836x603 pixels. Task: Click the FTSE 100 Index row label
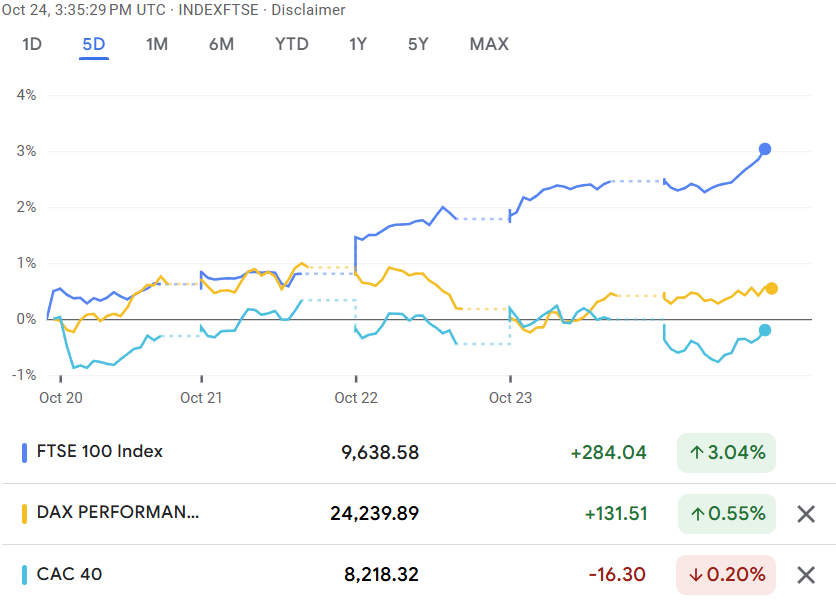(x=100, y=451)
